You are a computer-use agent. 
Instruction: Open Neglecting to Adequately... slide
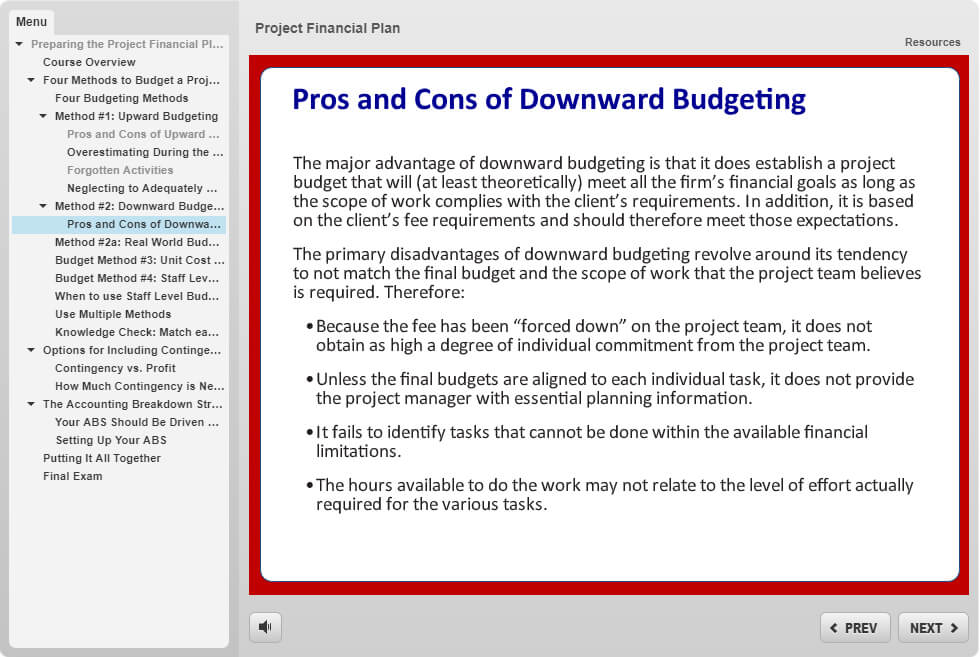[142, 188]
